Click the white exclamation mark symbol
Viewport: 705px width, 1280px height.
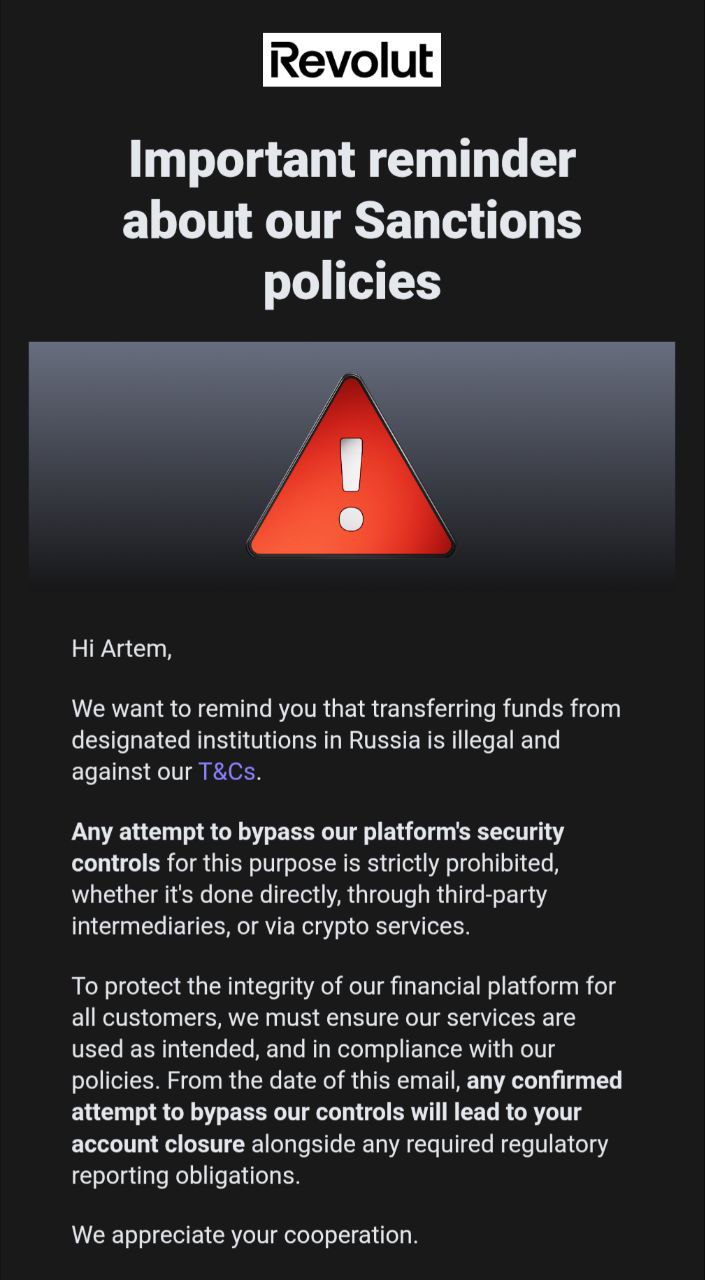click(351, 483)
